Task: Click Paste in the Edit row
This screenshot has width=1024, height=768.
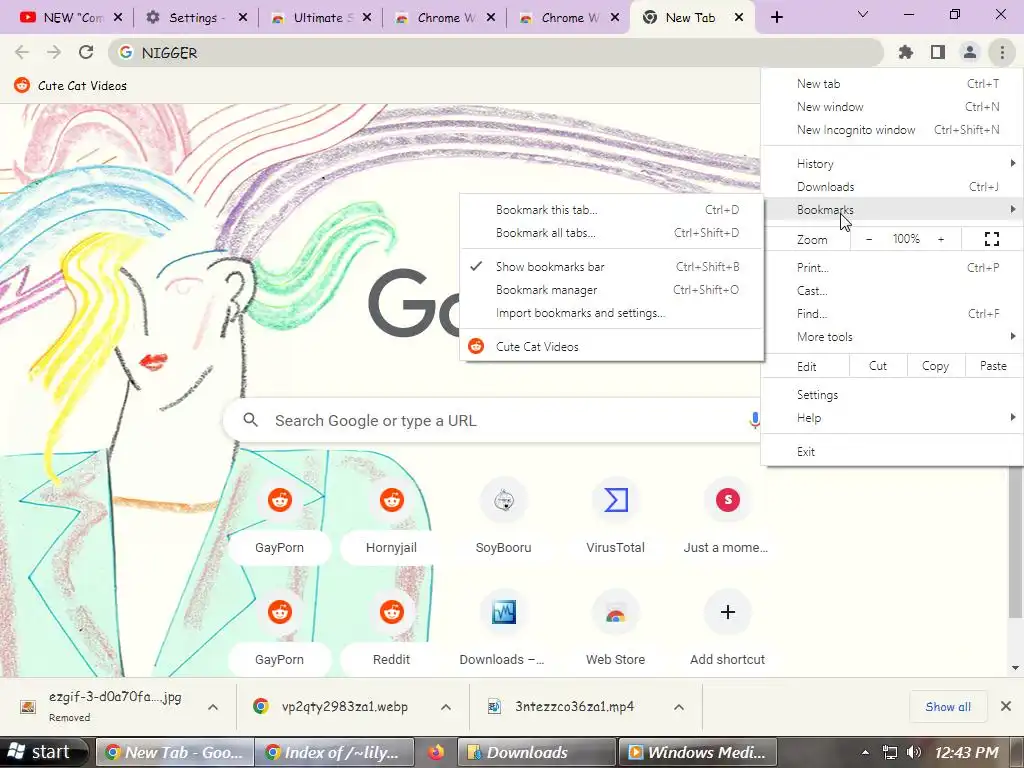Action: coord(993,366)
